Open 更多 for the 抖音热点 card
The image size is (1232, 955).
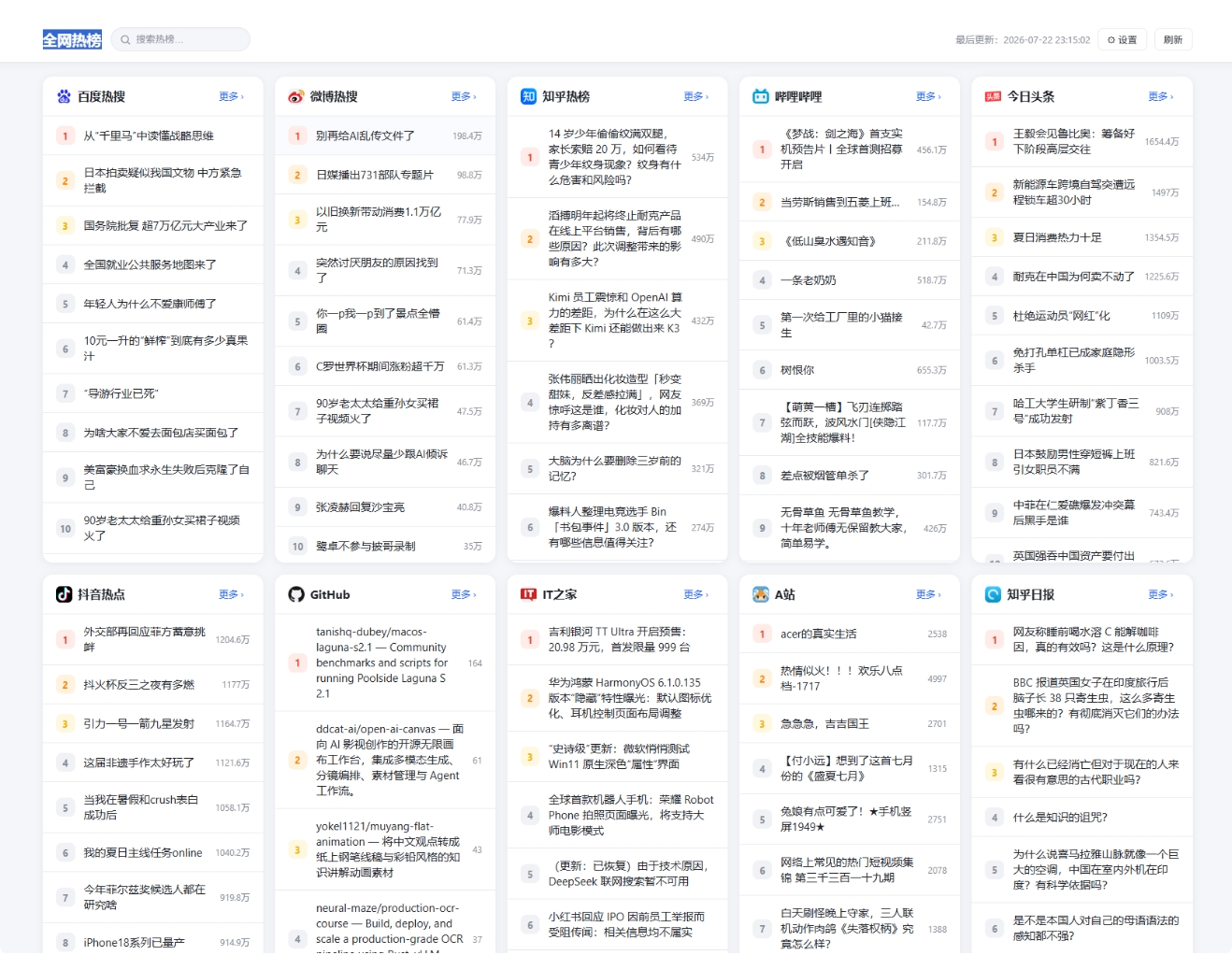[x=231, y=594]
